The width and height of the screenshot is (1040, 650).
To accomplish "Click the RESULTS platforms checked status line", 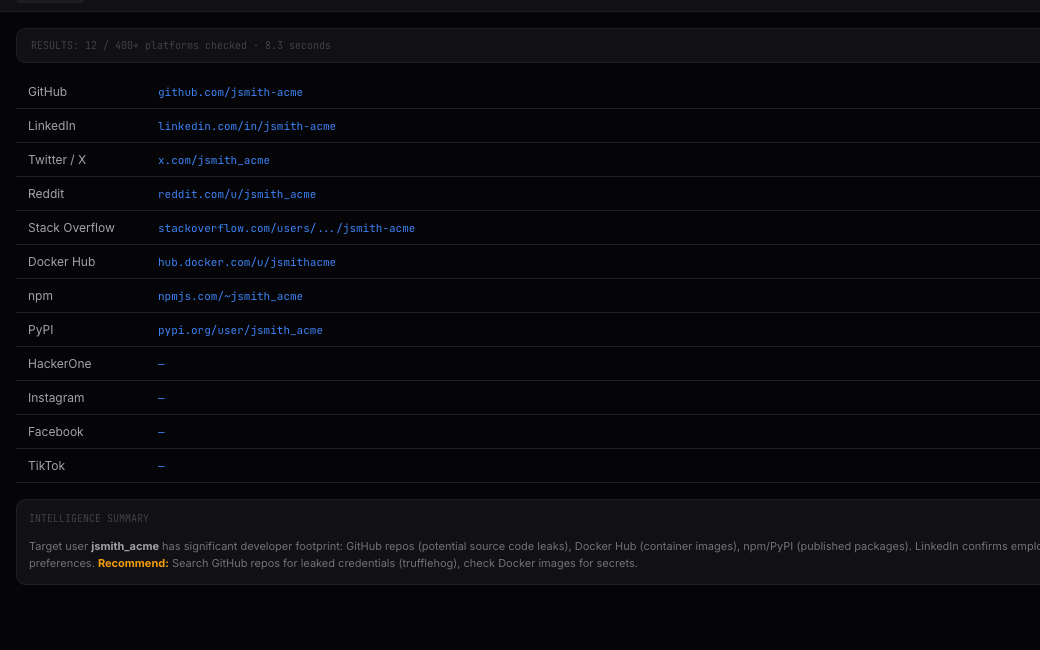I will coord(180,46).
